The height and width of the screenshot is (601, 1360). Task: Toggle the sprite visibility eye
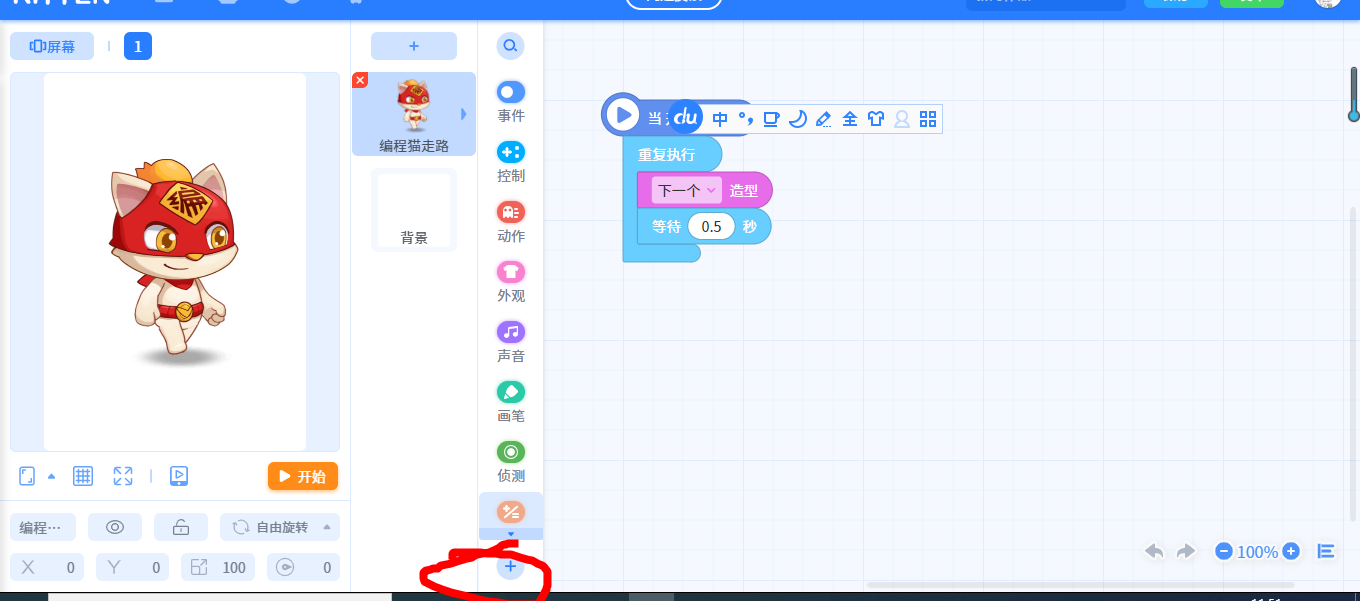point(115,527)
